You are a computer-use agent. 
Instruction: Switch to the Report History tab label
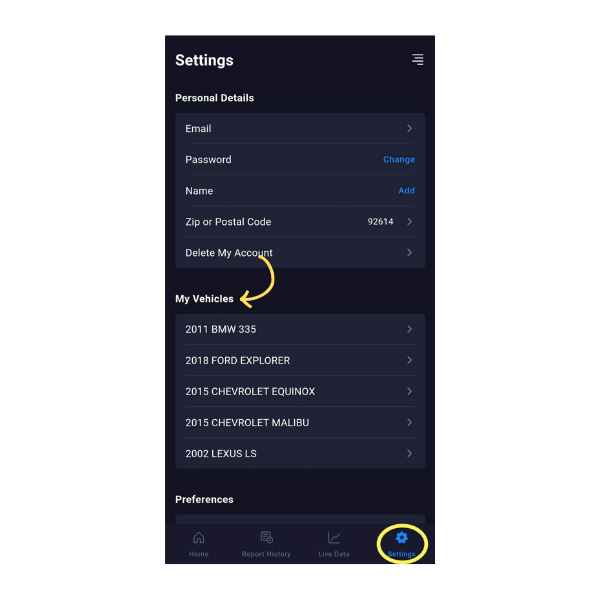[266, 554]
